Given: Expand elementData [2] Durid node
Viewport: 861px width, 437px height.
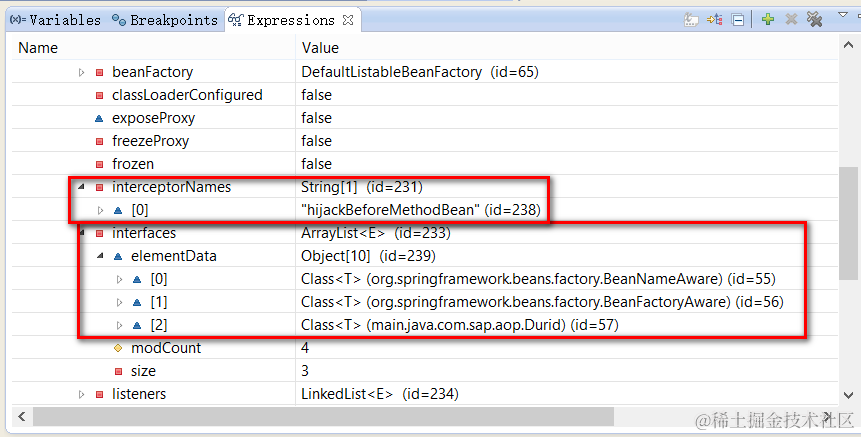Looking at the screenshot, I should pyautogui.click(x=119, y=325).
